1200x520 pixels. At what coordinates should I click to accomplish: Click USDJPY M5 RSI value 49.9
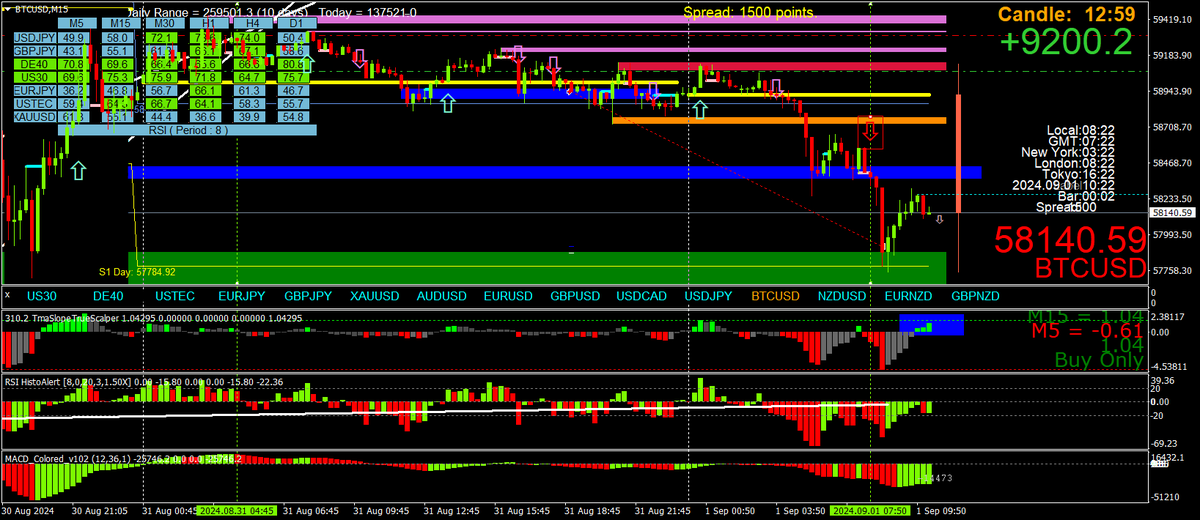(x=74, y=37)
